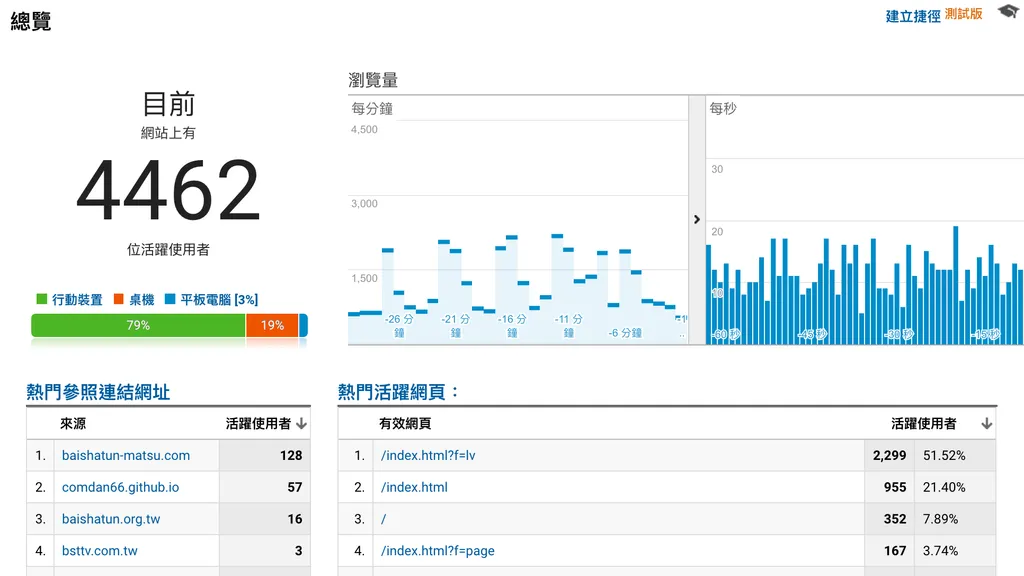This screenshot has width=1024, height=576.
Task: Click the 3.74% percentage cell
Action: click(955, 551)
